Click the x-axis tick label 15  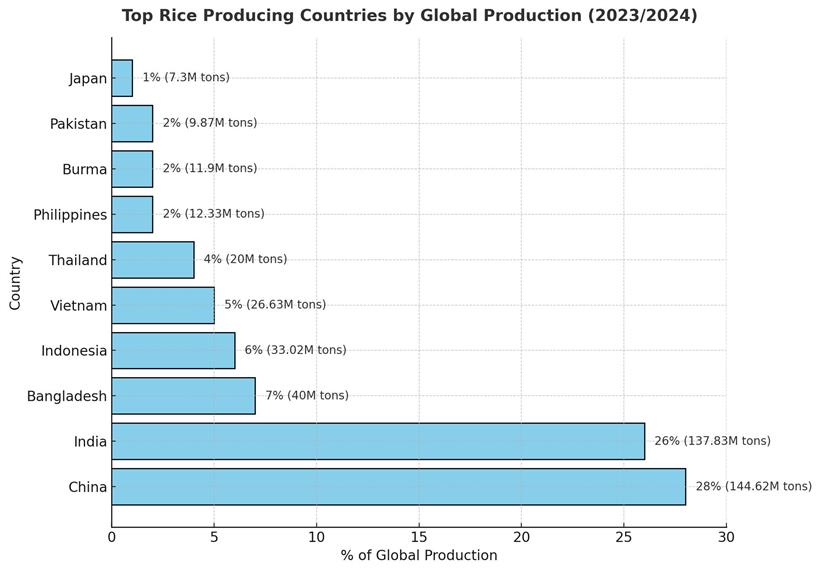tap(419, 537)
